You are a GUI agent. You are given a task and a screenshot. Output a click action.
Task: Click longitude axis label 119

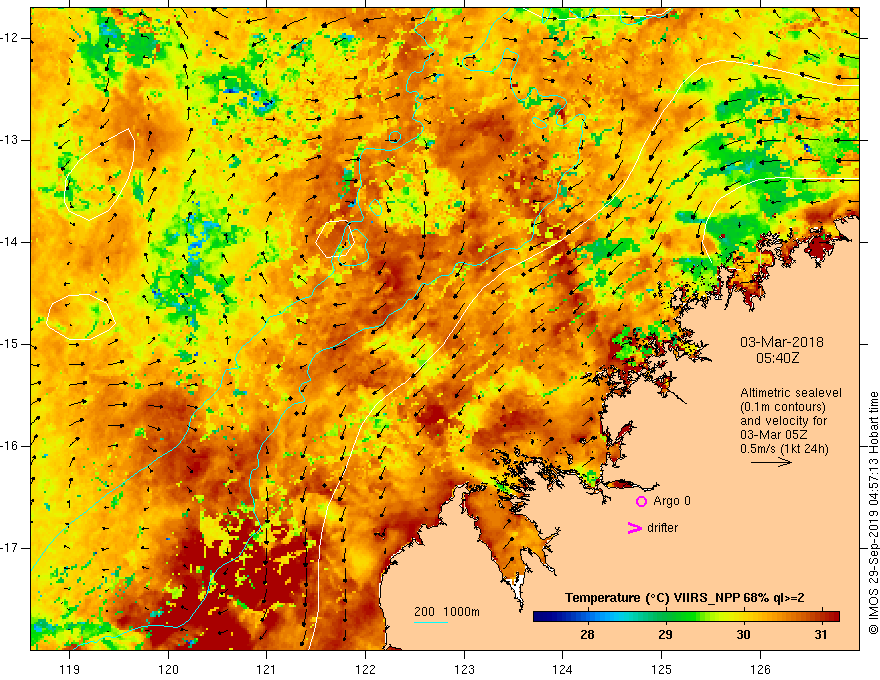tap(70, 669)
